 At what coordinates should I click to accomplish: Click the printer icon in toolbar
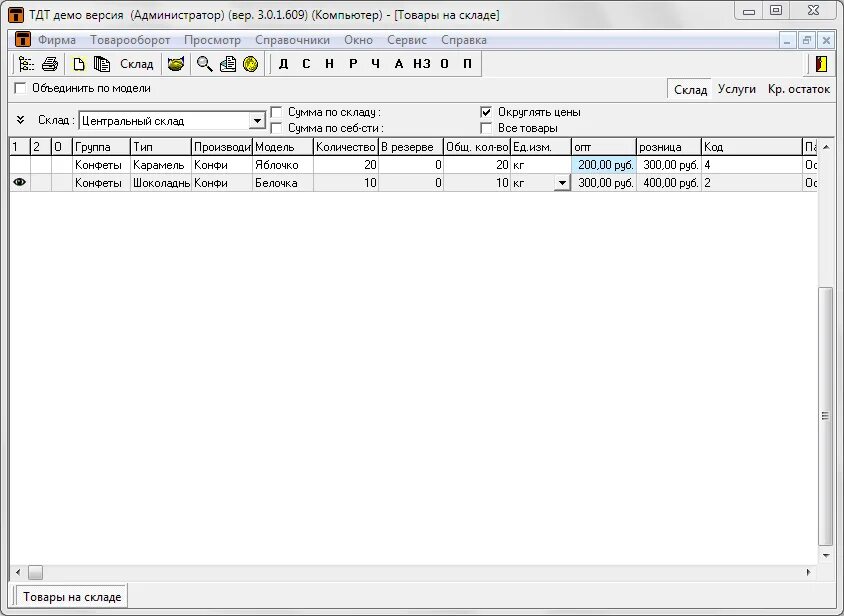[x=50, y=64]
